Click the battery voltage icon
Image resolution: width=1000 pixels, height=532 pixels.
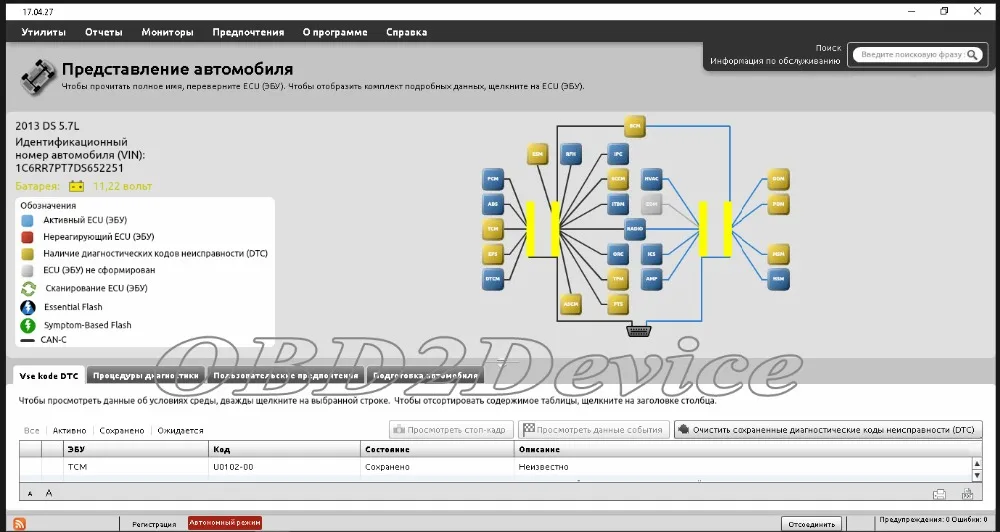[x=77, y=186]
